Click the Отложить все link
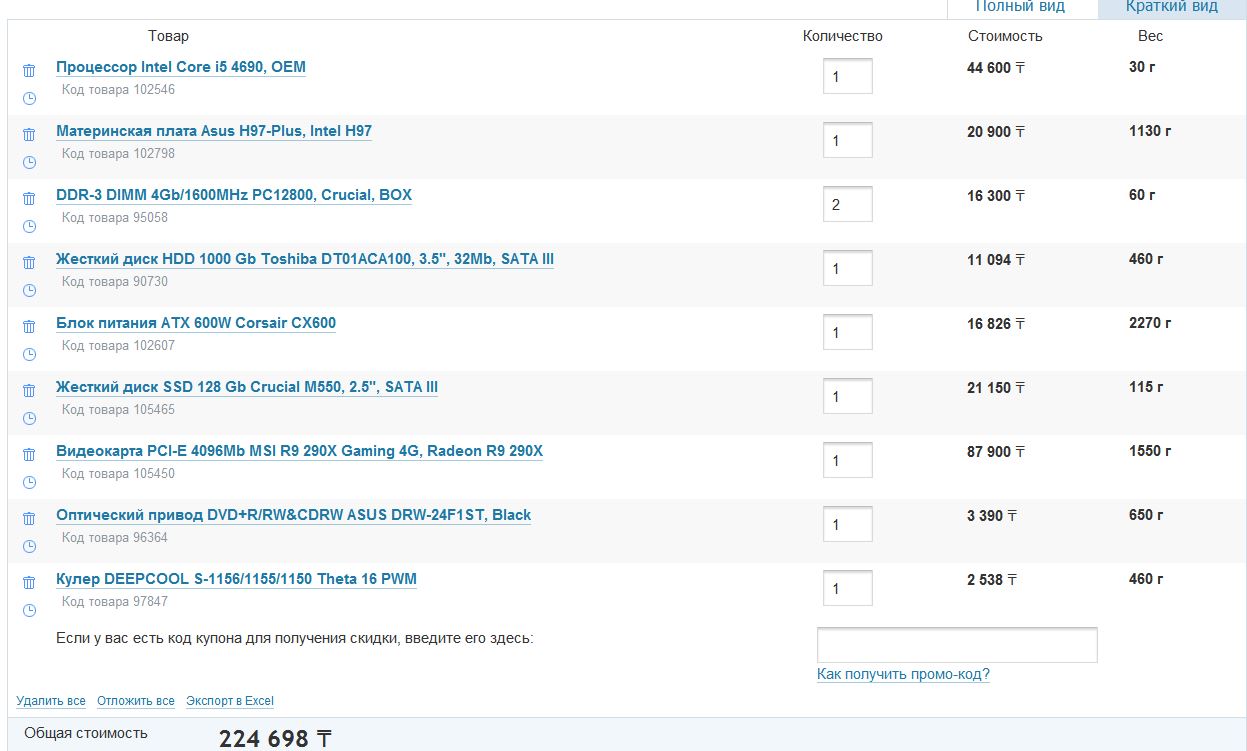This screenshot has width=1247, height=751. (x=136, y=701)
